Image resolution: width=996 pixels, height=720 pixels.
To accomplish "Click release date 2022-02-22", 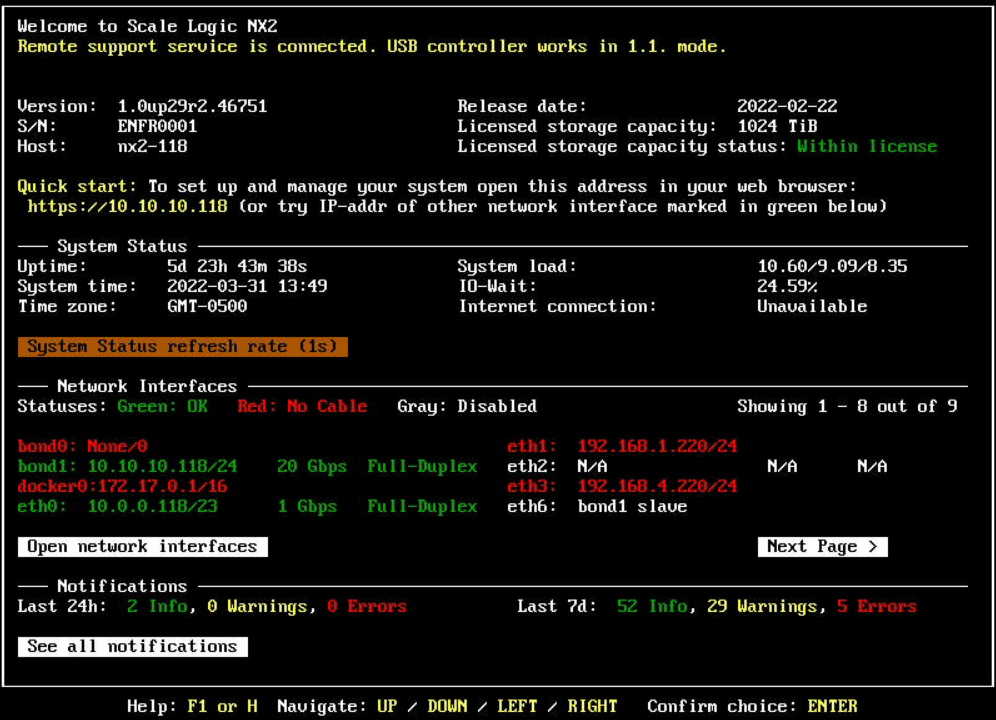I will (787, 106).
